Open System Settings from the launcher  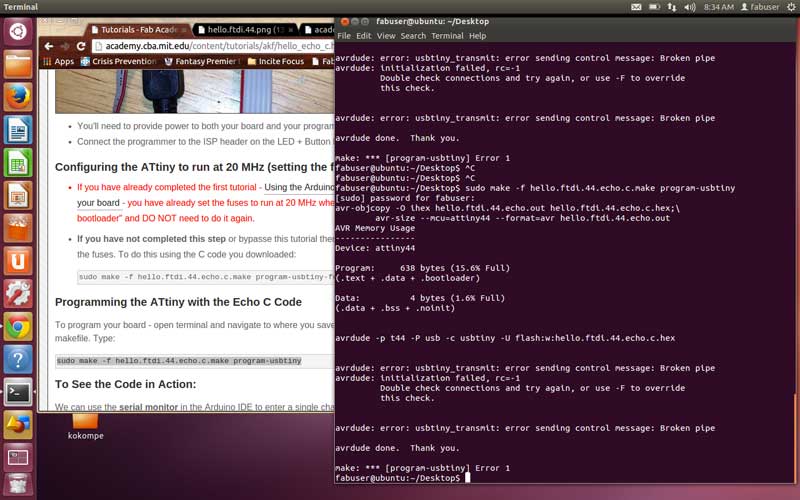pos(18,294)
